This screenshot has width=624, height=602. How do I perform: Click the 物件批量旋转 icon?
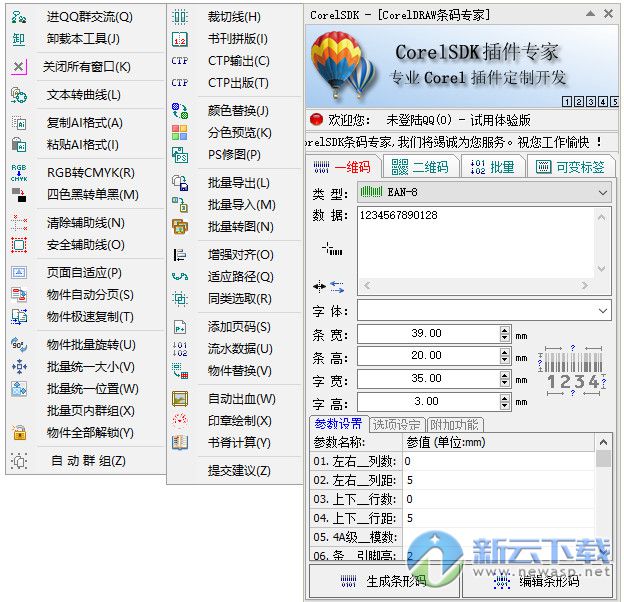tap(19, 345)
